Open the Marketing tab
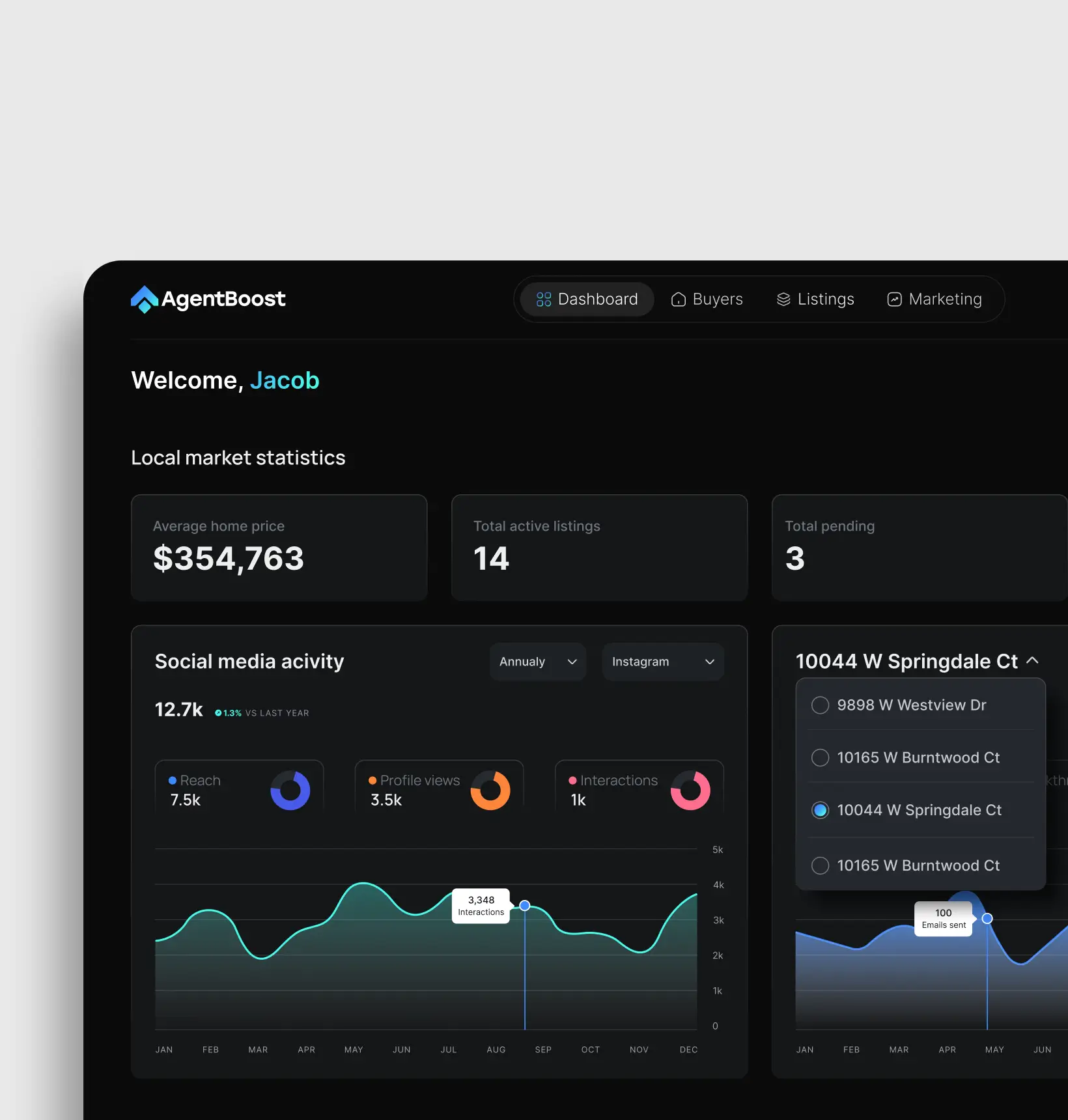The image size is (1068, 1120). tap(934, 300)
